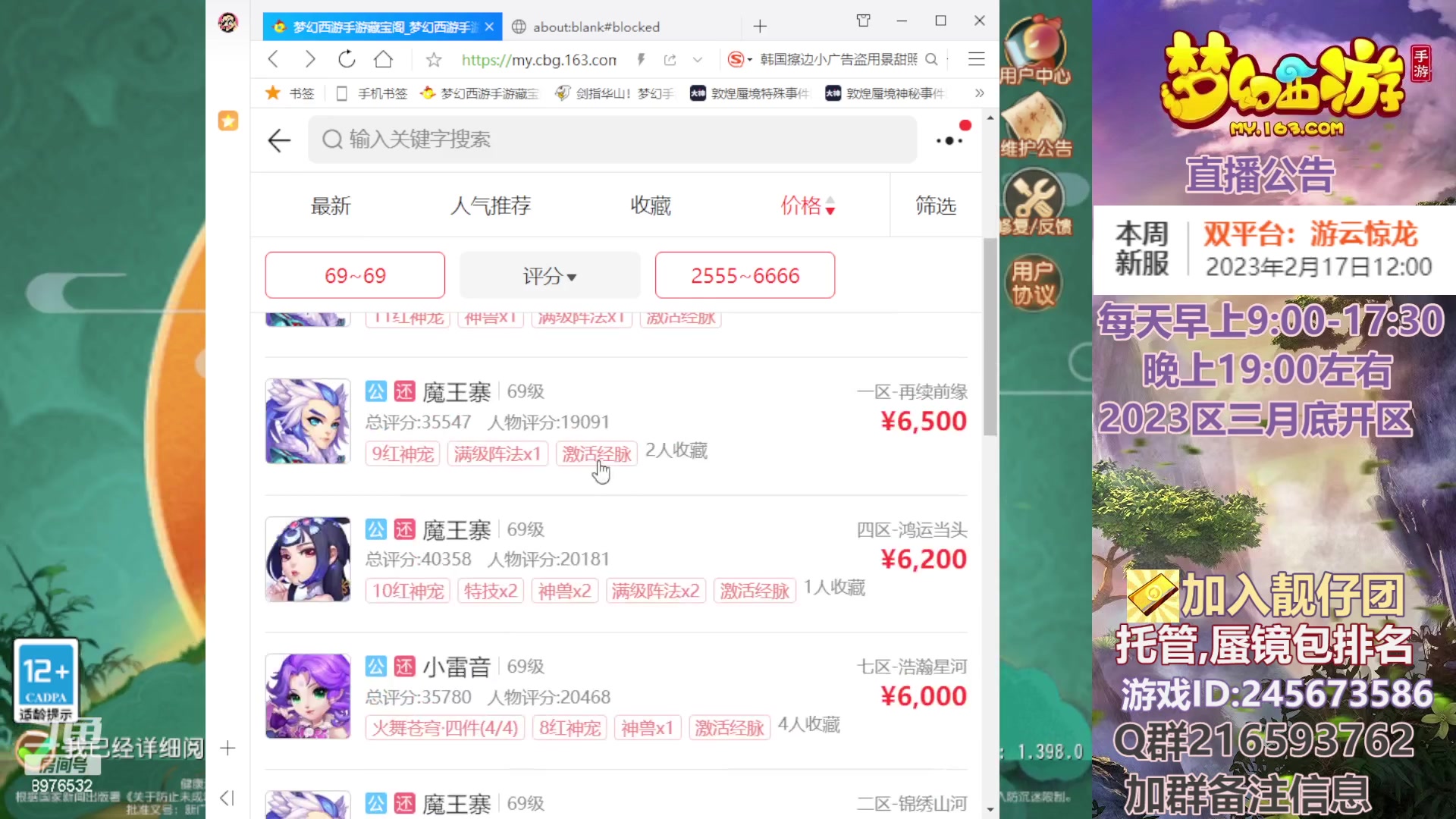Viewport: 1456px width, 819px height.
Task: Focus the 输入关键字搜索 search field
Action: tap(612, 140)
